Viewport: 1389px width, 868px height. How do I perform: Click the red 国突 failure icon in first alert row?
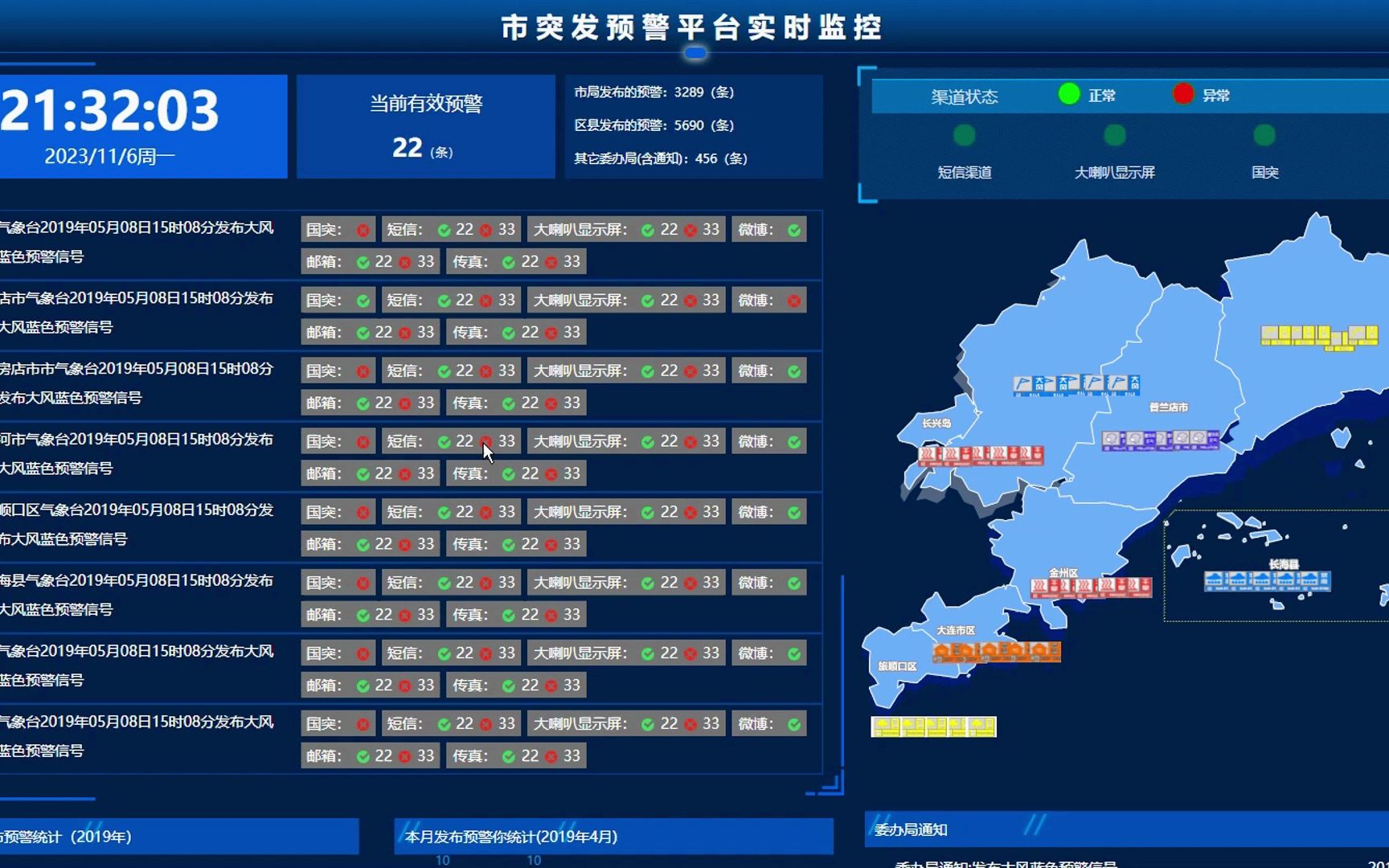pos(362,229)
